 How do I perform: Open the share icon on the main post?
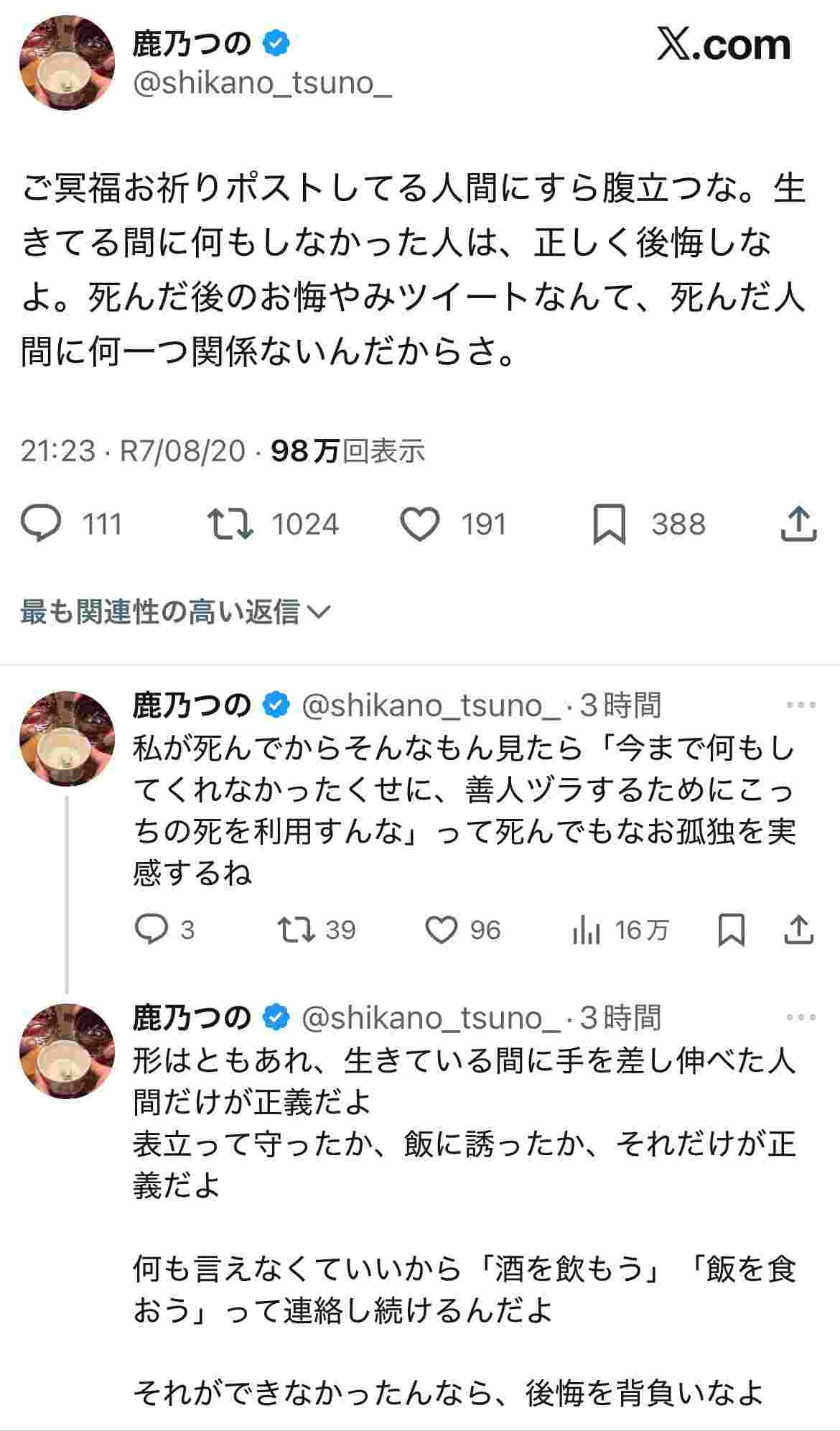click(798, 524)
